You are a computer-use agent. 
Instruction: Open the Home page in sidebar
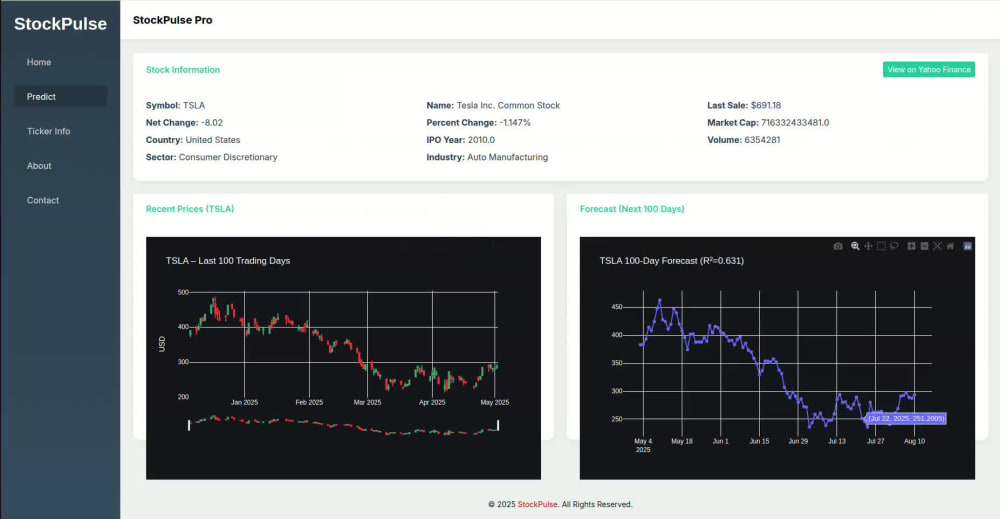(39, 62)
